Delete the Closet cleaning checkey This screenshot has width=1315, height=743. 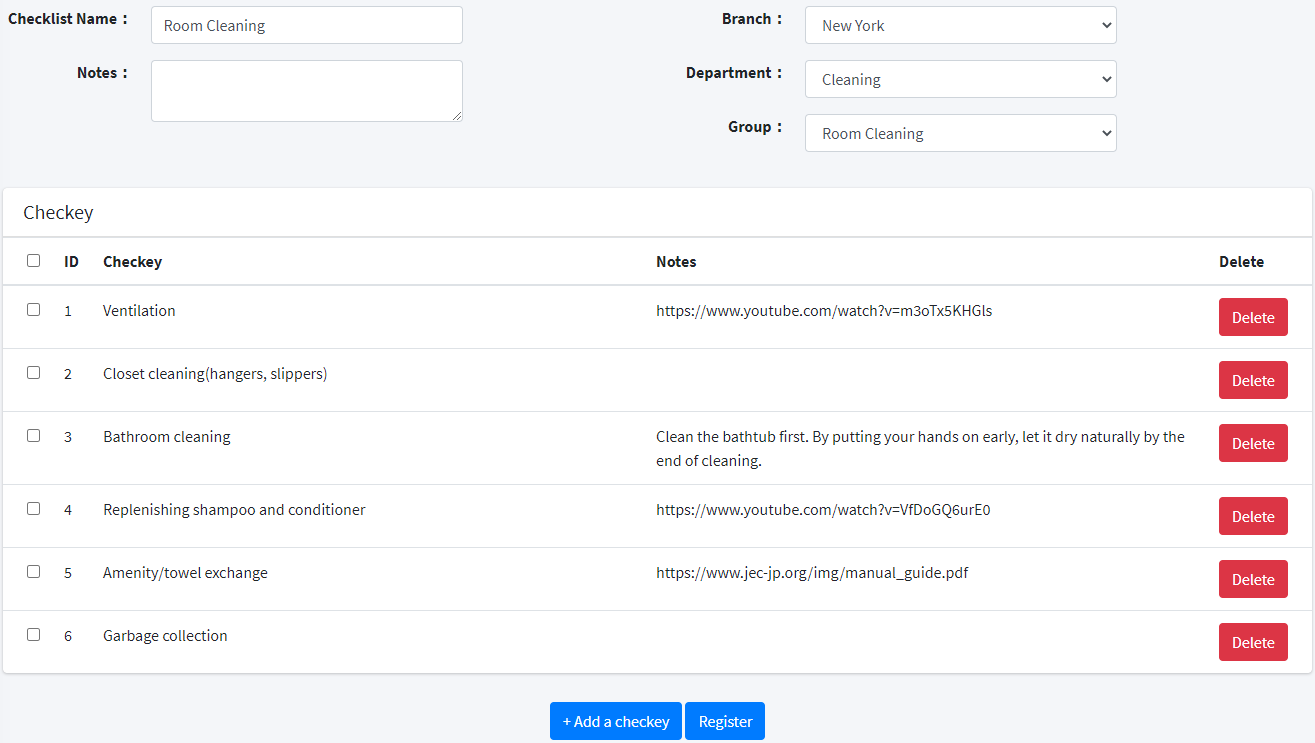(1252, 381)
